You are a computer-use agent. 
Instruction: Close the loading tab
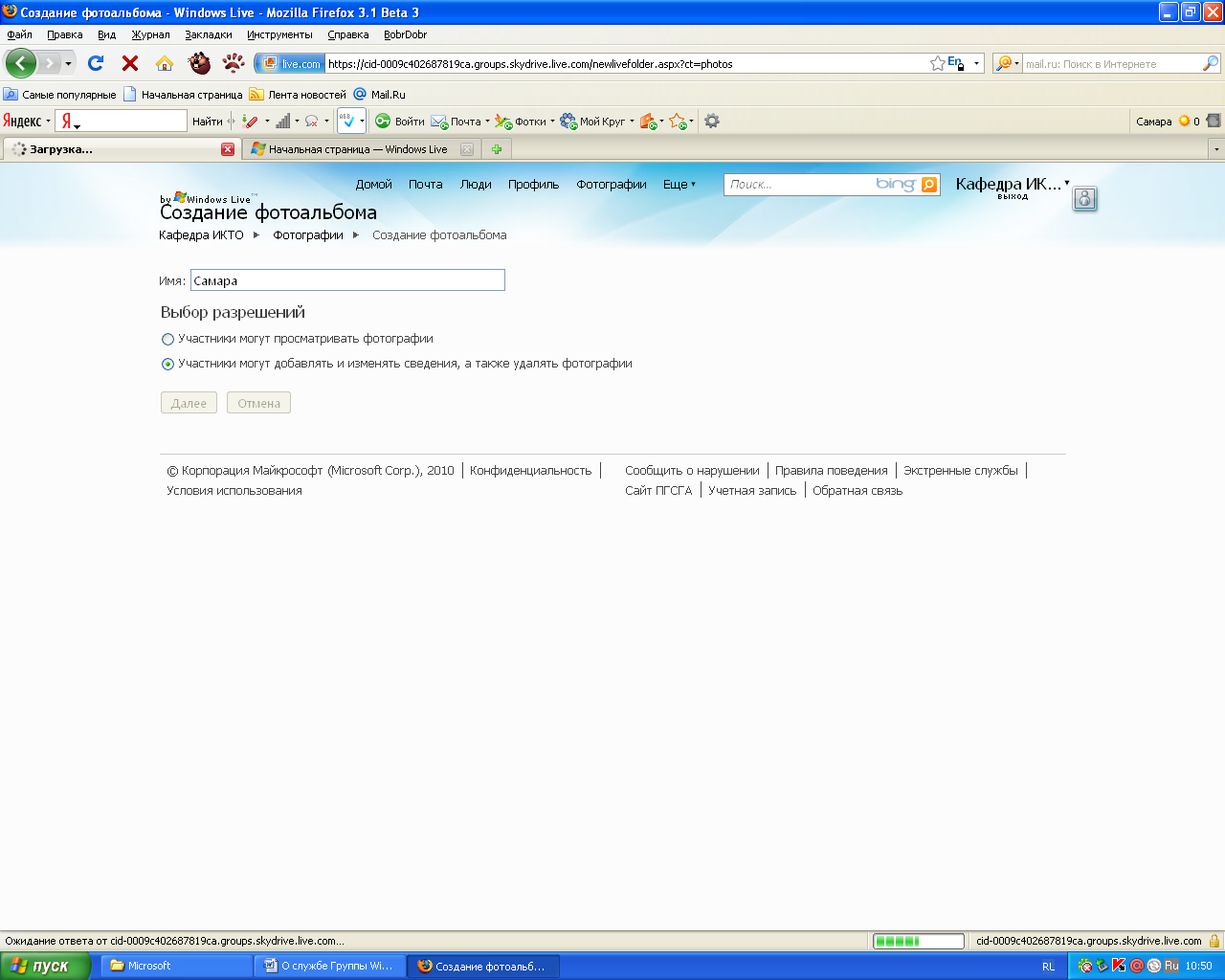pyautogui.click(x=228, y=149)
